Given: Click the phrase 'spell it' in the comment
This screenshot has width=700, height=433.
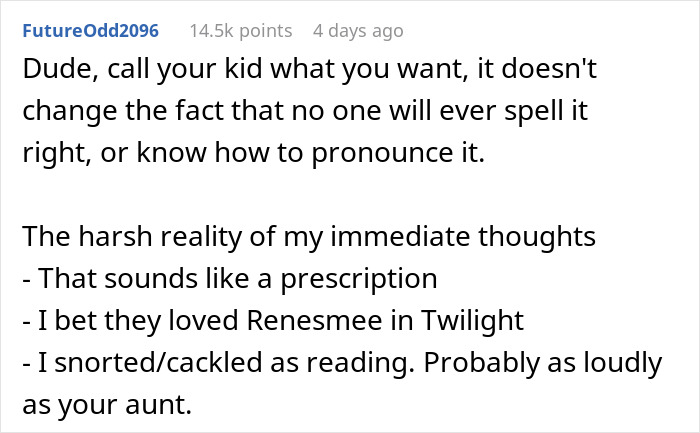Looking at the screenshot, I should click(546, 111).
